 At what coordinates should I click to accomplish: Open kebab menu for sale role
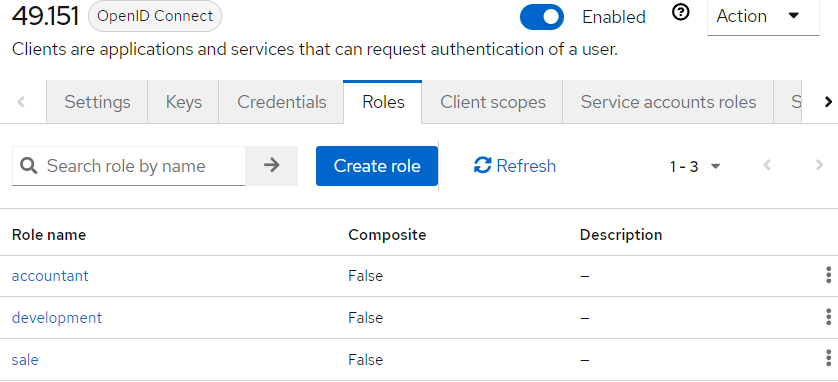click(x=828, y=359)
